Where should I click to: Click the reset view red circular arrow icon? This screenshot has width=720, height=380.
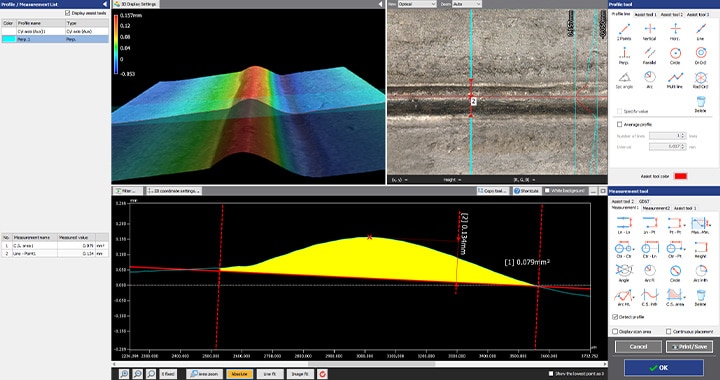coord(322,374)
